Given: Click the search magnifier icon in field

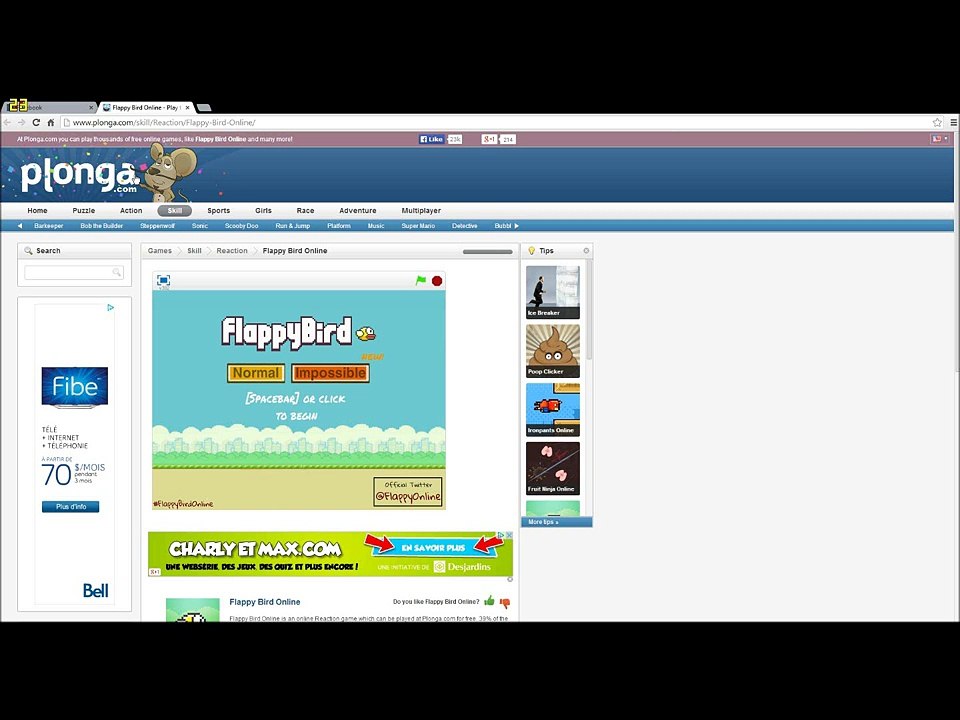Looking at the screenshot, I should 117,272.
